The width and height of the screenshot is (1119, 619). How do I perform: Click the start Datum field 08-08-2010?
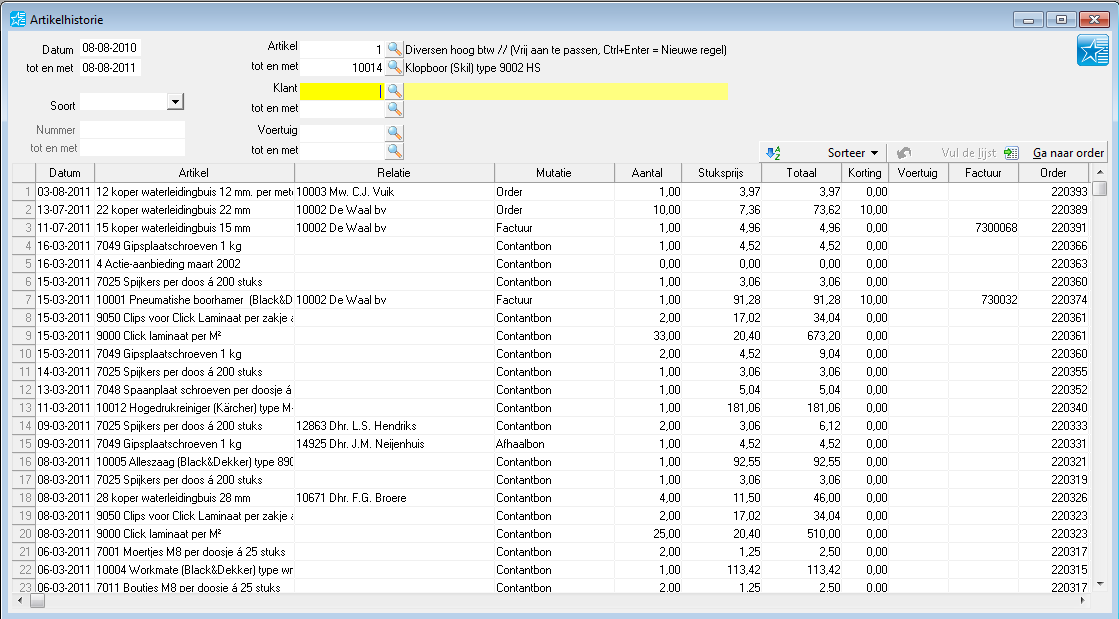(x=110, y=49)
